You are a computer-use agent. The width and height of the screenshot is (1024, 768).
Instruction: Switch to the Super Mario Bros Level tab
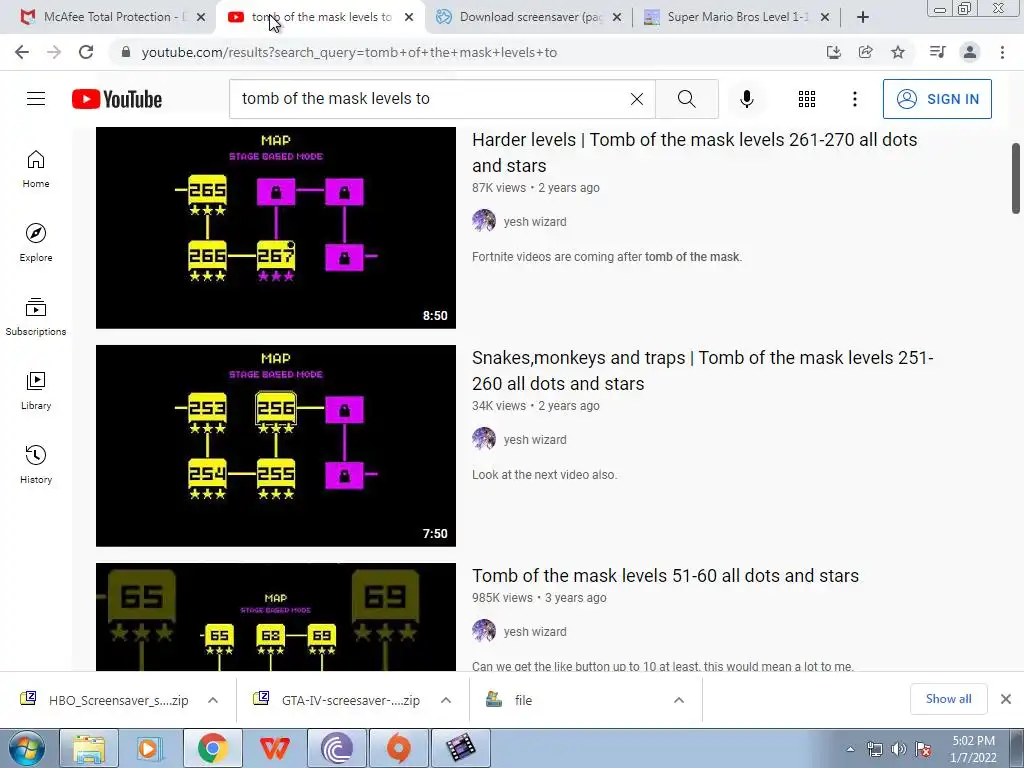[x=735, y=17]
